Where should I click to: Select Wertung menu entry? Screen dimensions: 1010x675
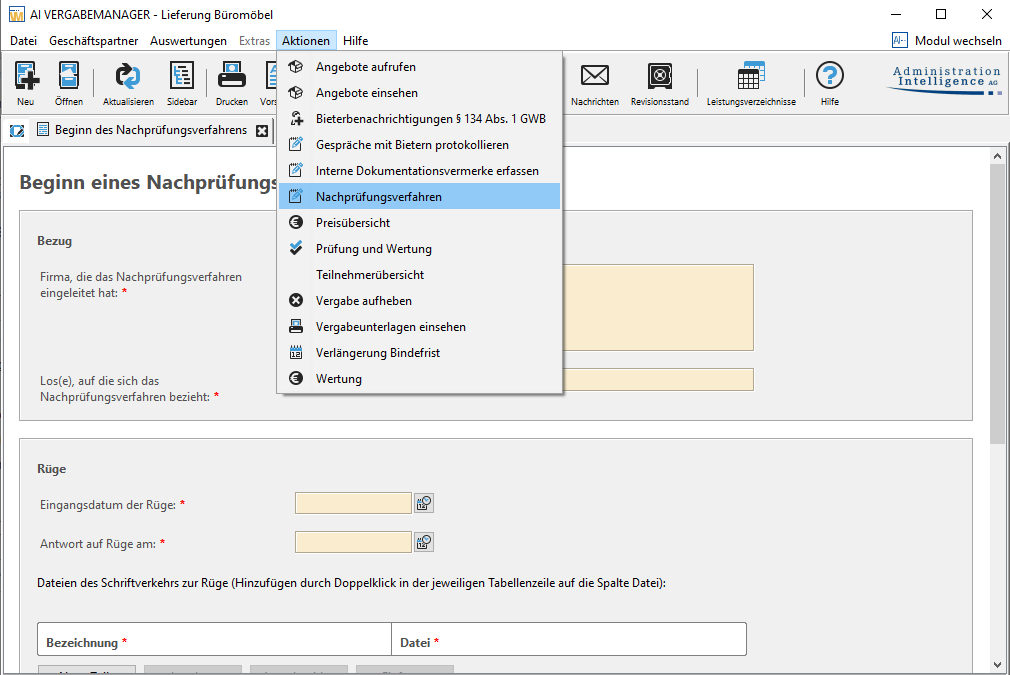tap(419, 379)
